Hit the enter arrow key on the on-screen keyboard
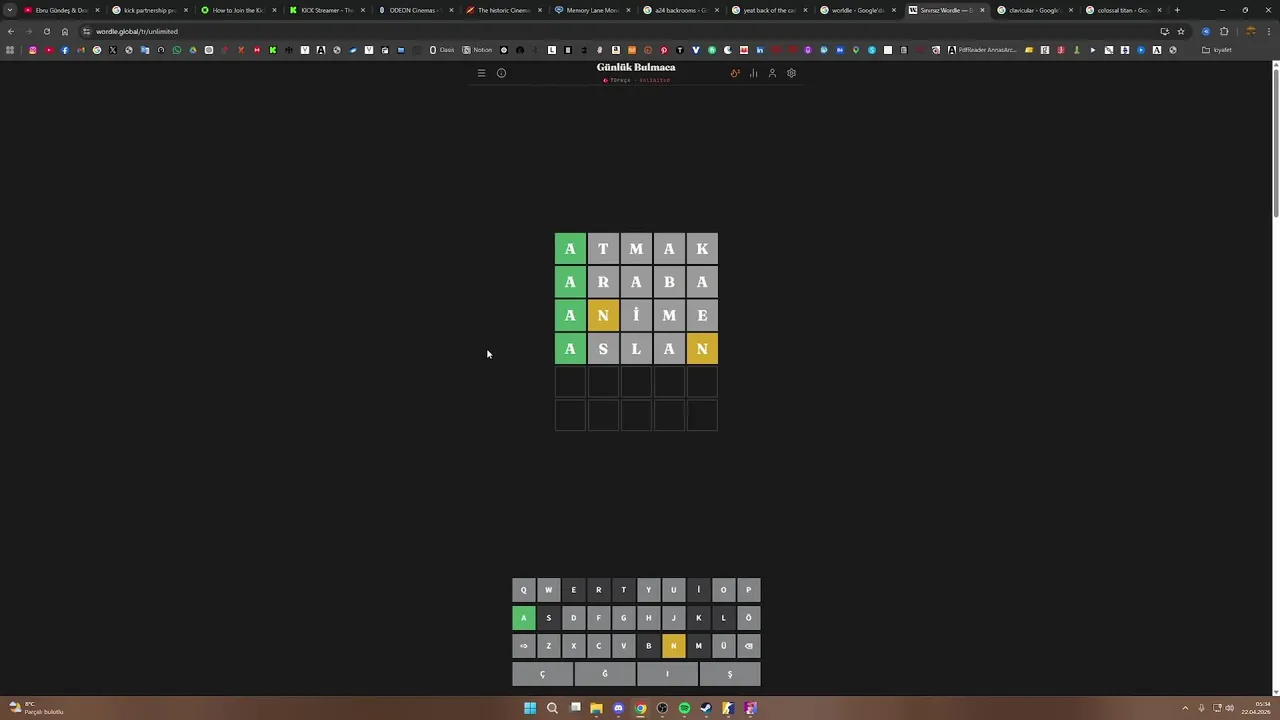 pyautogui.click(x=523, y=646)
